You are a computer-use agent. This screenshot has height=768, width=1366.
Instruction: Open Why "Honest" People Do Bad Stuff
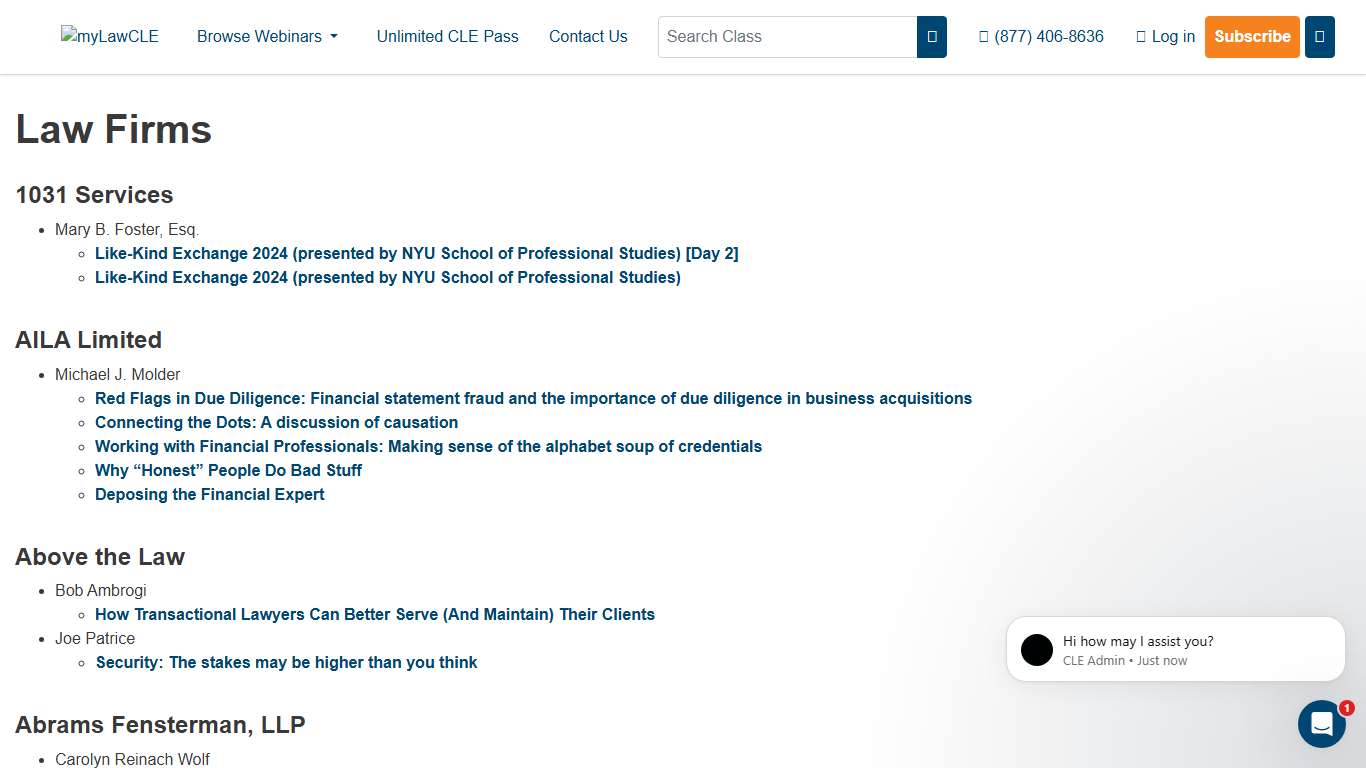228,471
